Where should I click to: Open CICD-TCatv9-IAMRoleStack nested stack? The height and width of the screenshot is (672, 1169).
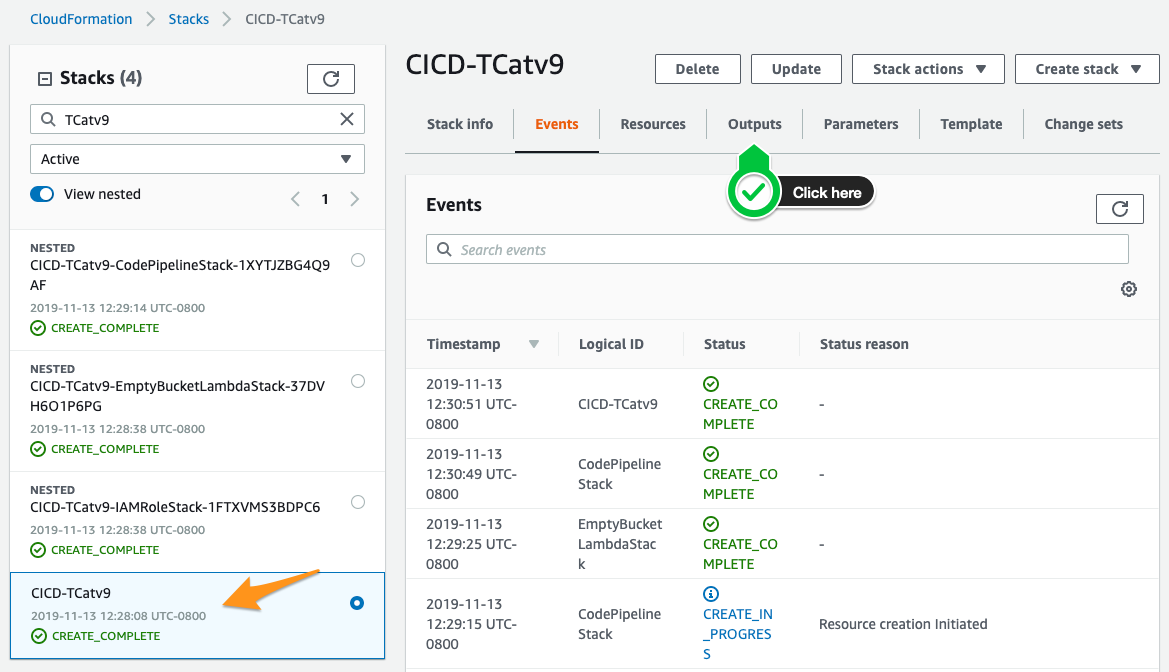[x=175, y=507]
